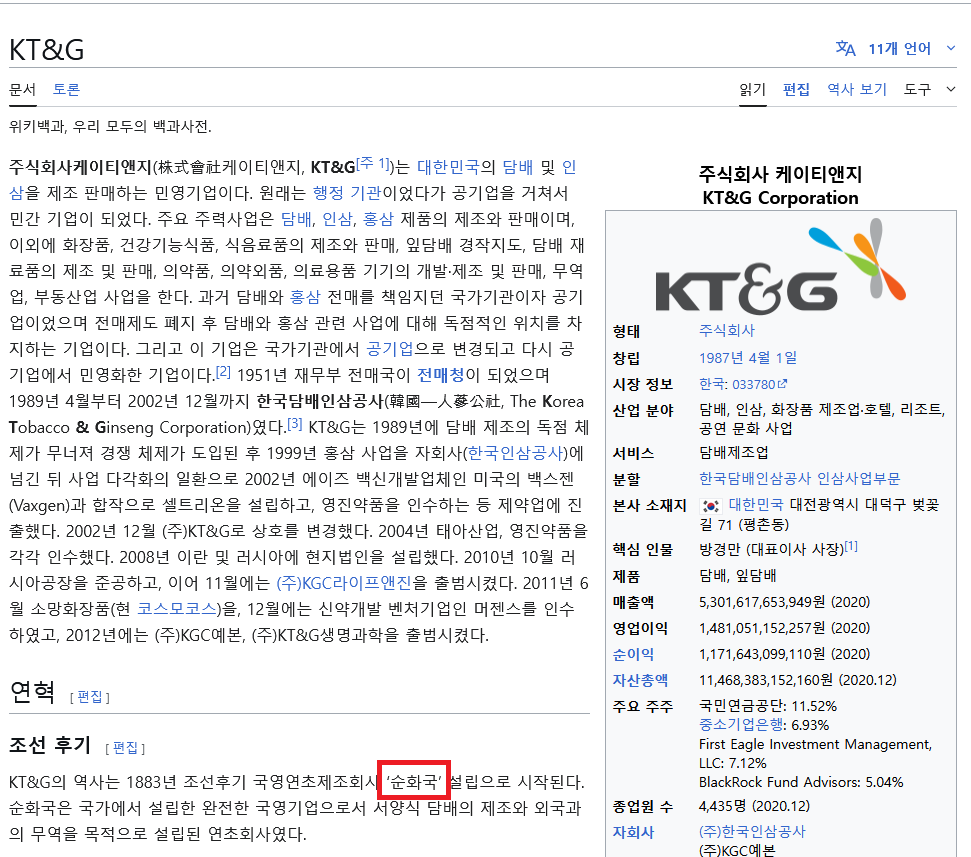The width and height of the screenshot is (971, 857).
Task: Select the 문서 tab
Action: (22, 89)
